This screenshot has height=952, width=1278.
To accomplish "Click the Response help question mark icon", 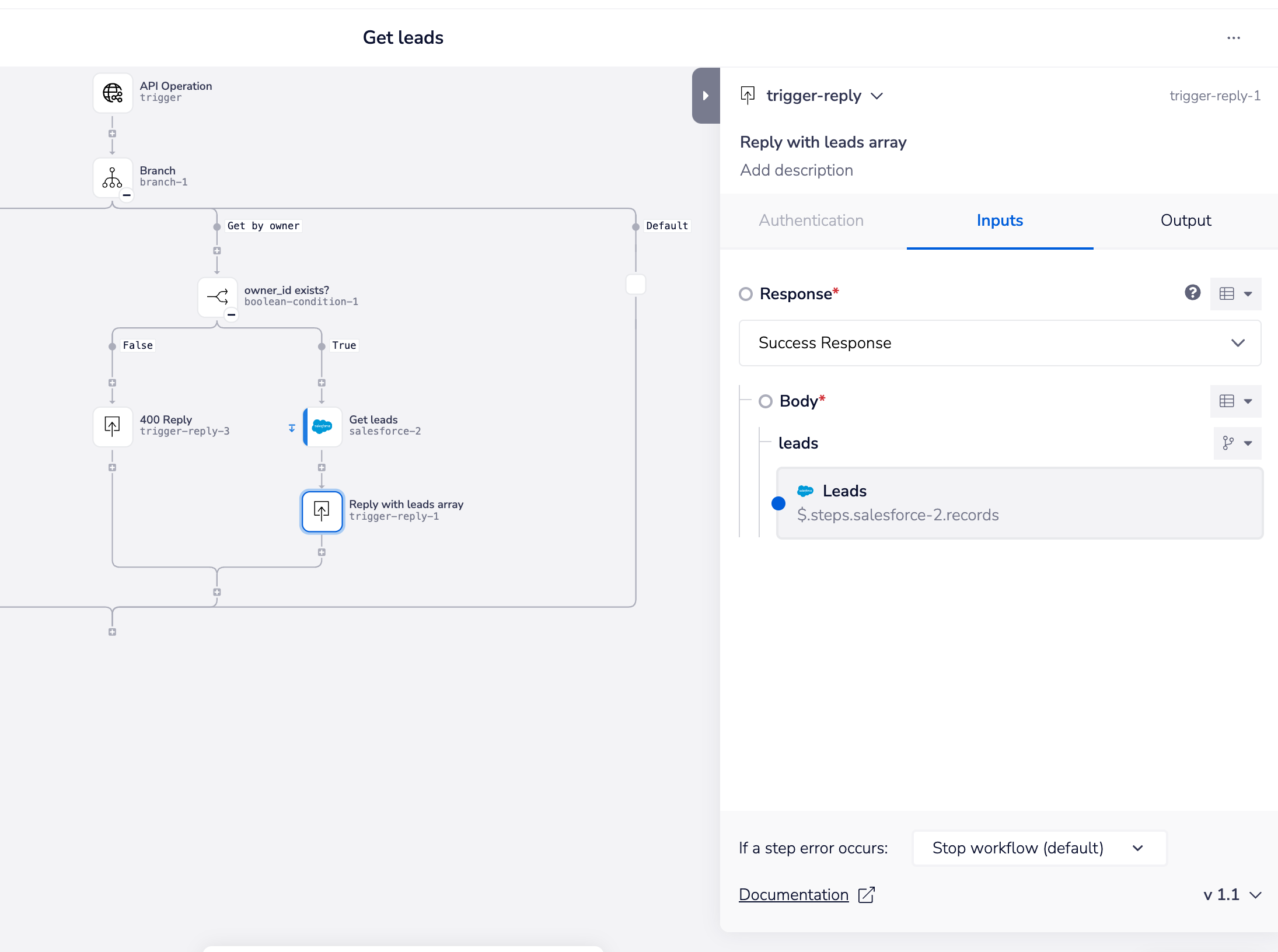I will pos(1192,293).
